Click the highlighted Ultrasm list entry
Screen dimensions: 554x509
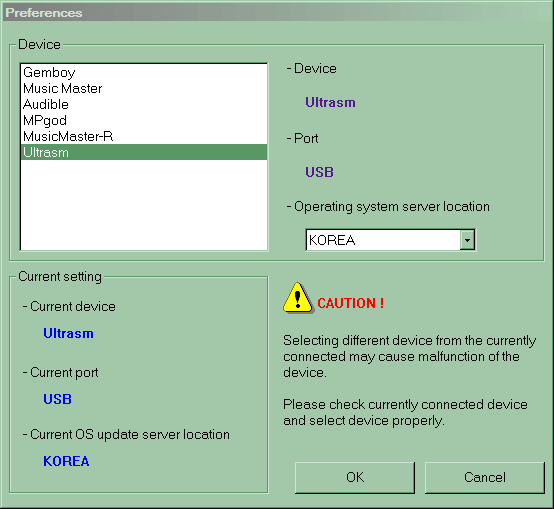click(x=144, y=152)
